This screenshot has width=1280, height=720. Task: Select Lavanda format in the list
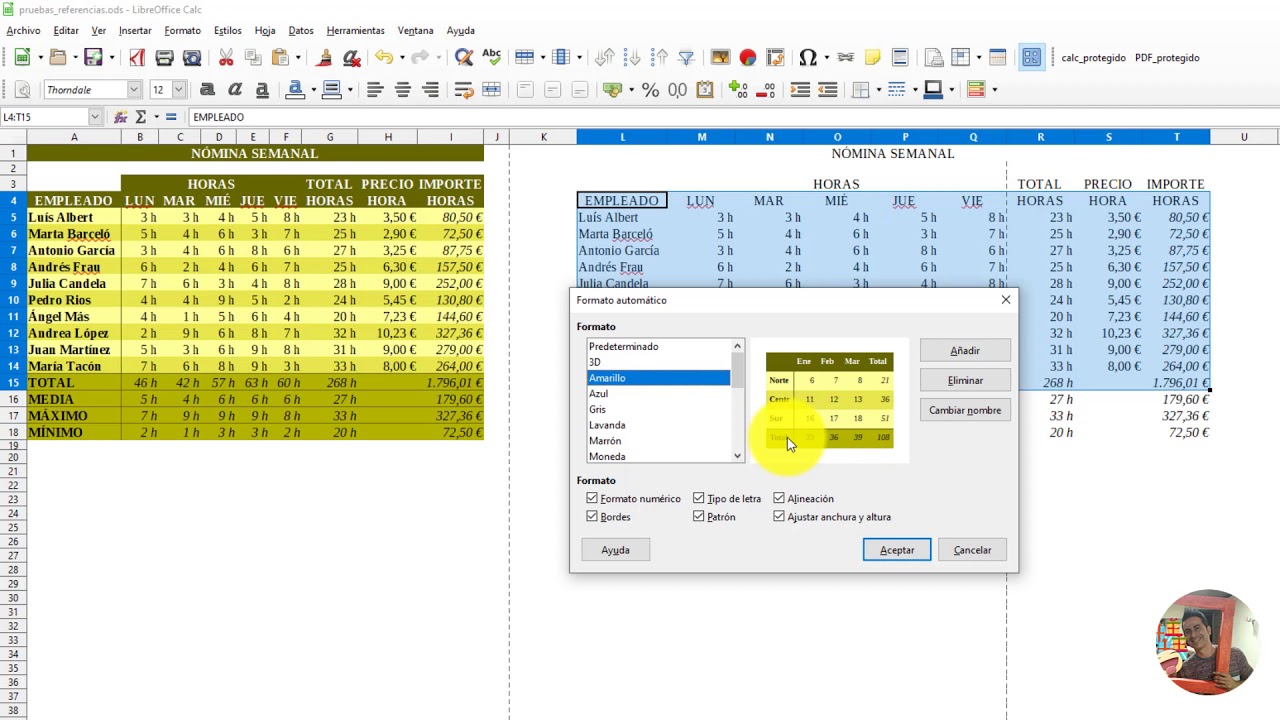point(658,425)
